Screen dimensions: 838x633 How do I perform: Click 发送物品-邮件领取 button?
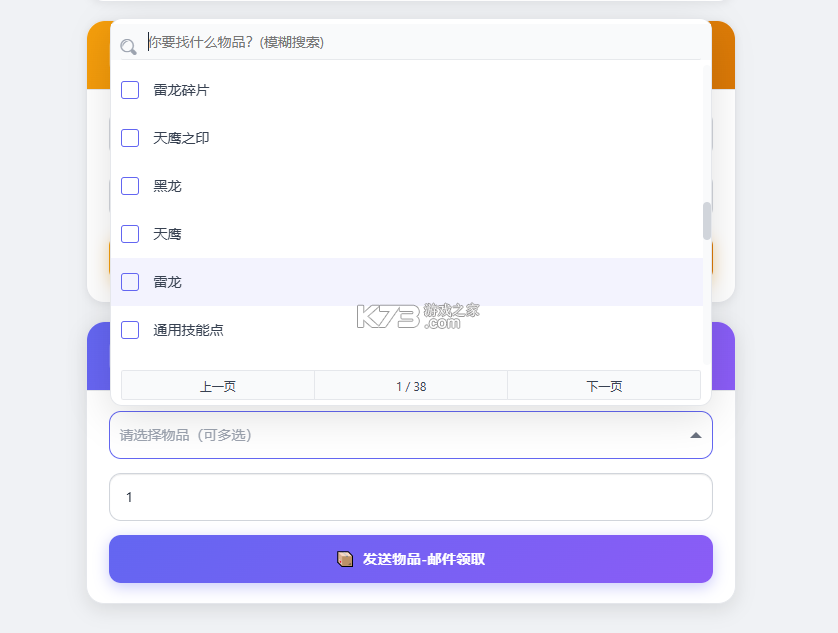click(411, 559)
